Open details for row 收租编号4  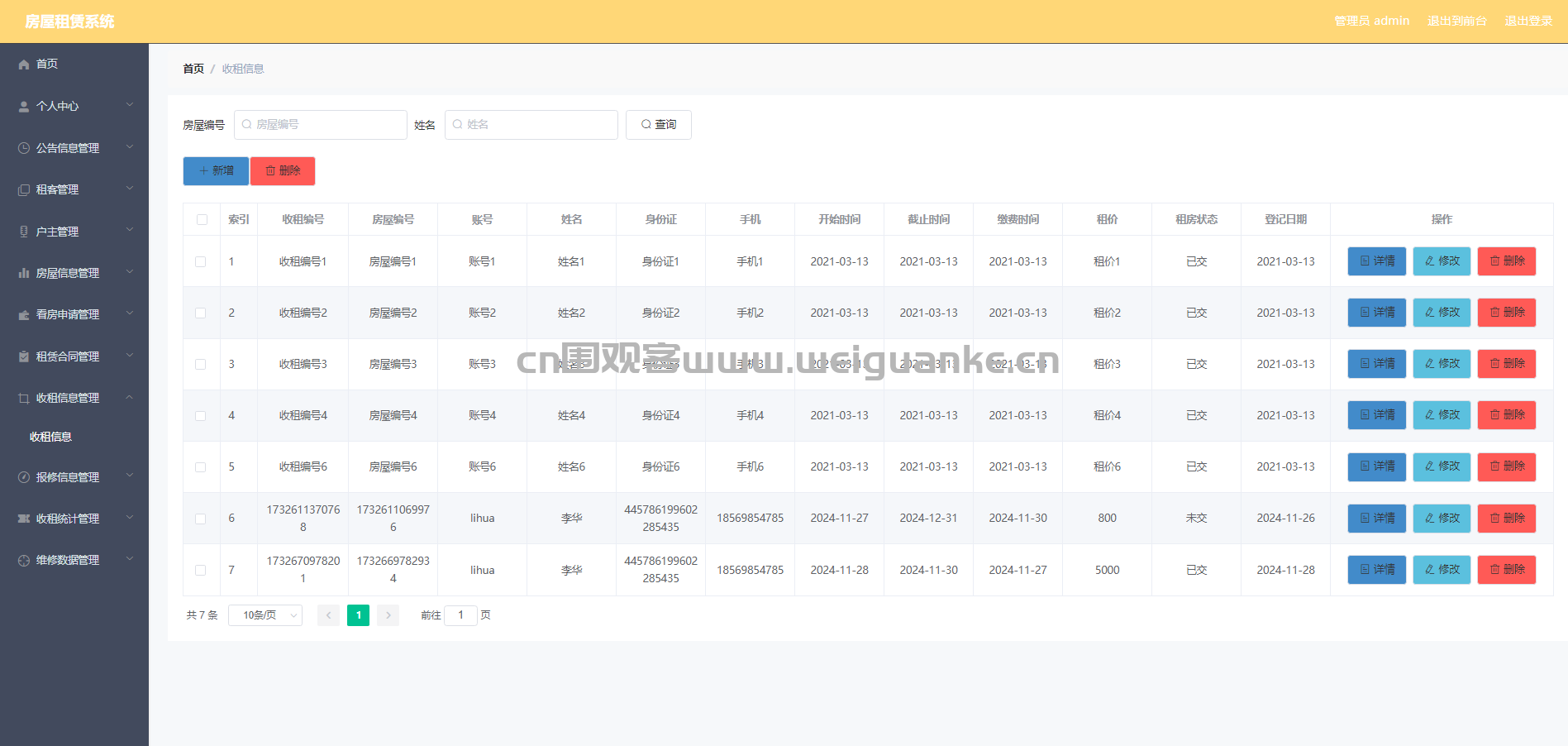[1376, 415]
